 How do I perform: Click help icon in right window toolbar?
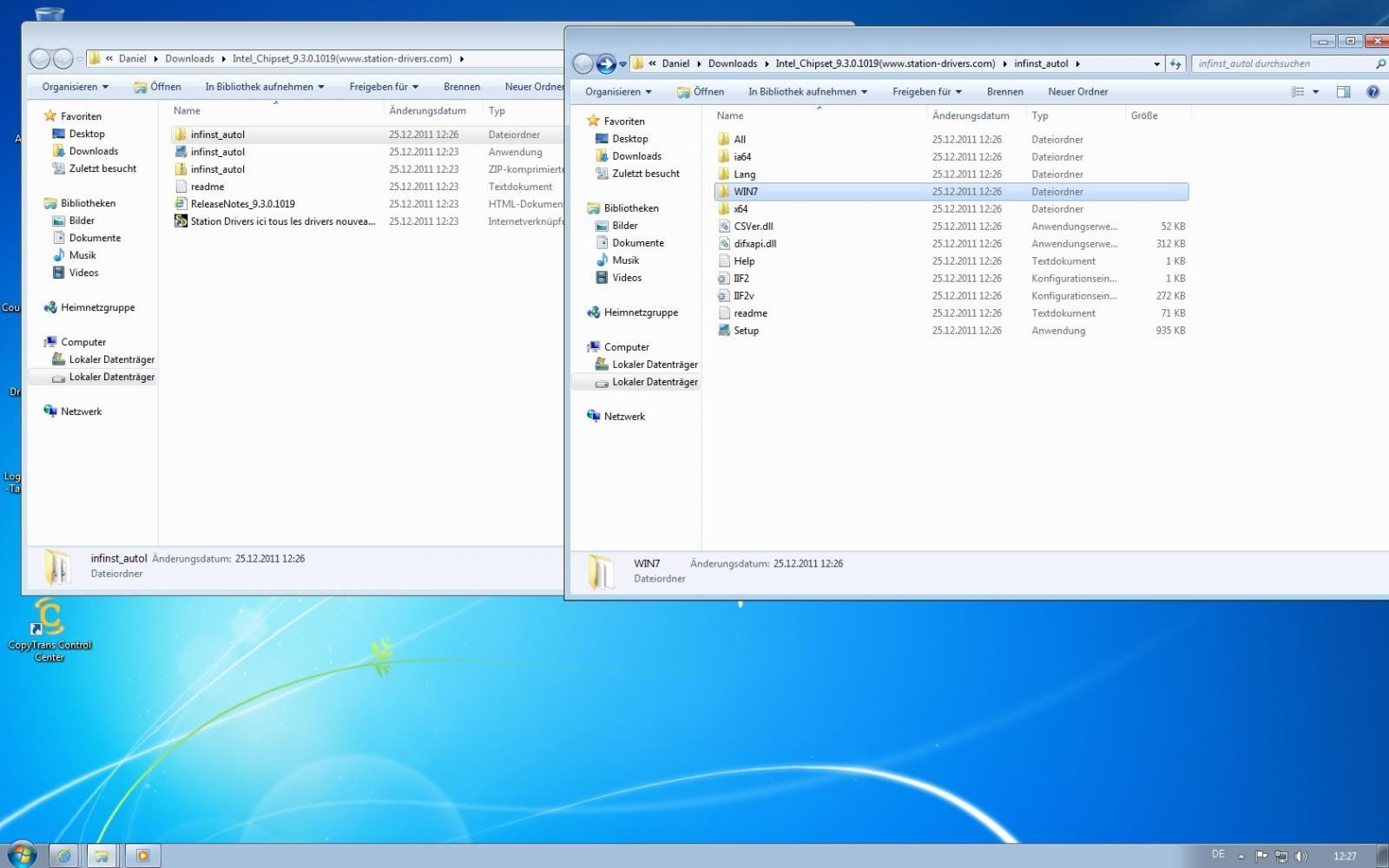(x=1373, y=92)
